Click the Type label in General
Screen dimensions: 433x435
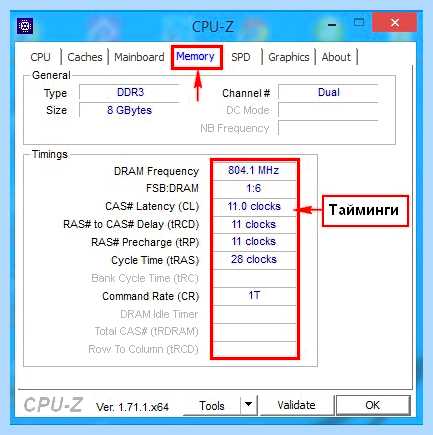(x=55, y=93)
